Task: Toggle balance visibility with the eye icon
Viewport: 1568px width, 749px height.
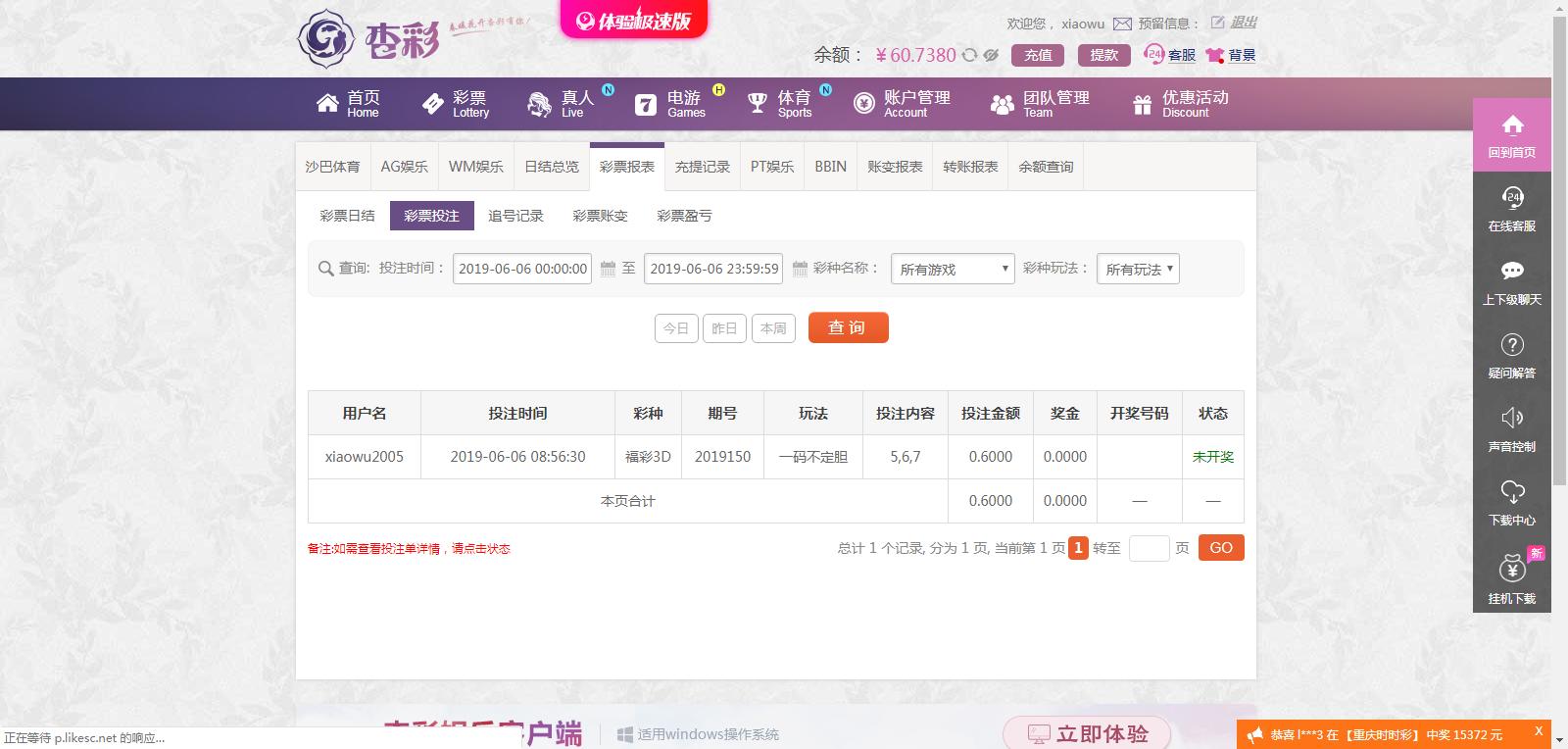Action: tap(991, 55)
